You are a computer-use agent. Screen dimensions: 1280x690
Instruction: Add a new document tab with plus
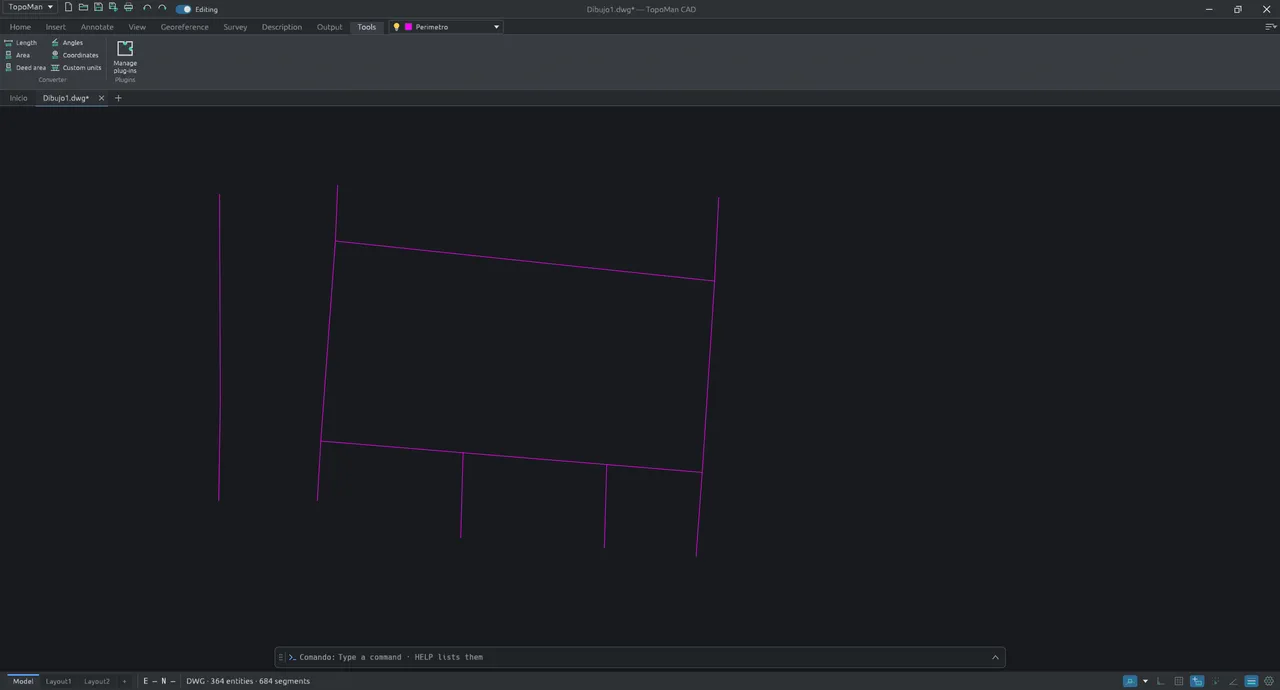point(118,98)
